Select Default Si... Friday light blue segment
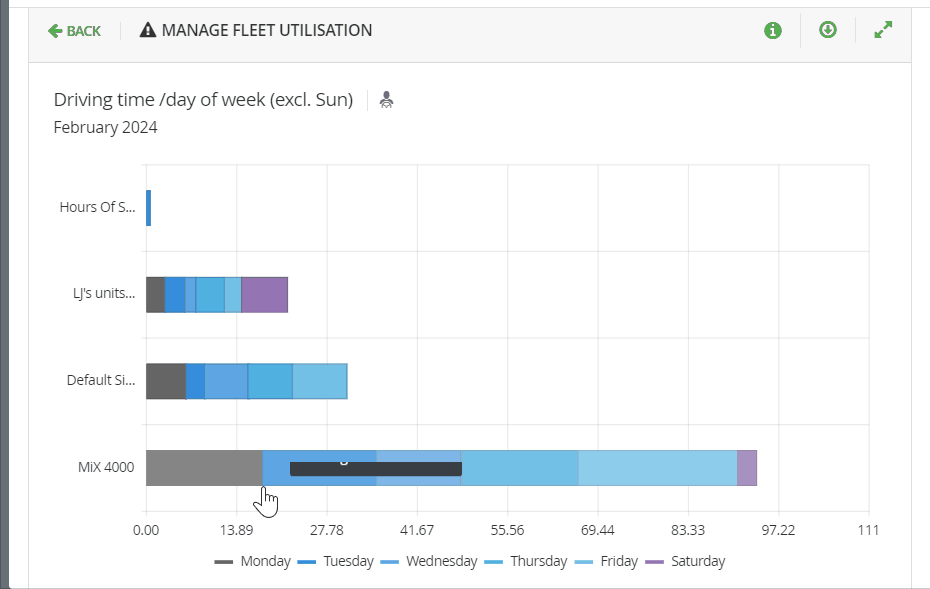Image resolution: width=930 pixels, height=589 pixels. pyautogui.click(x=320, y=381)
